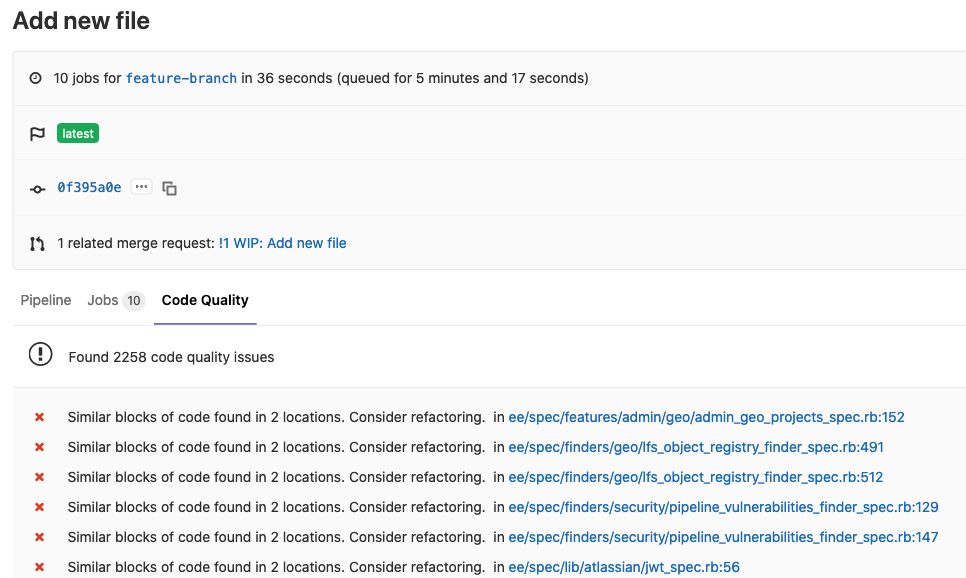The image size is (966, 578).
Task: Click the exclamation icon beside the issues count
Action: point(38,356)
